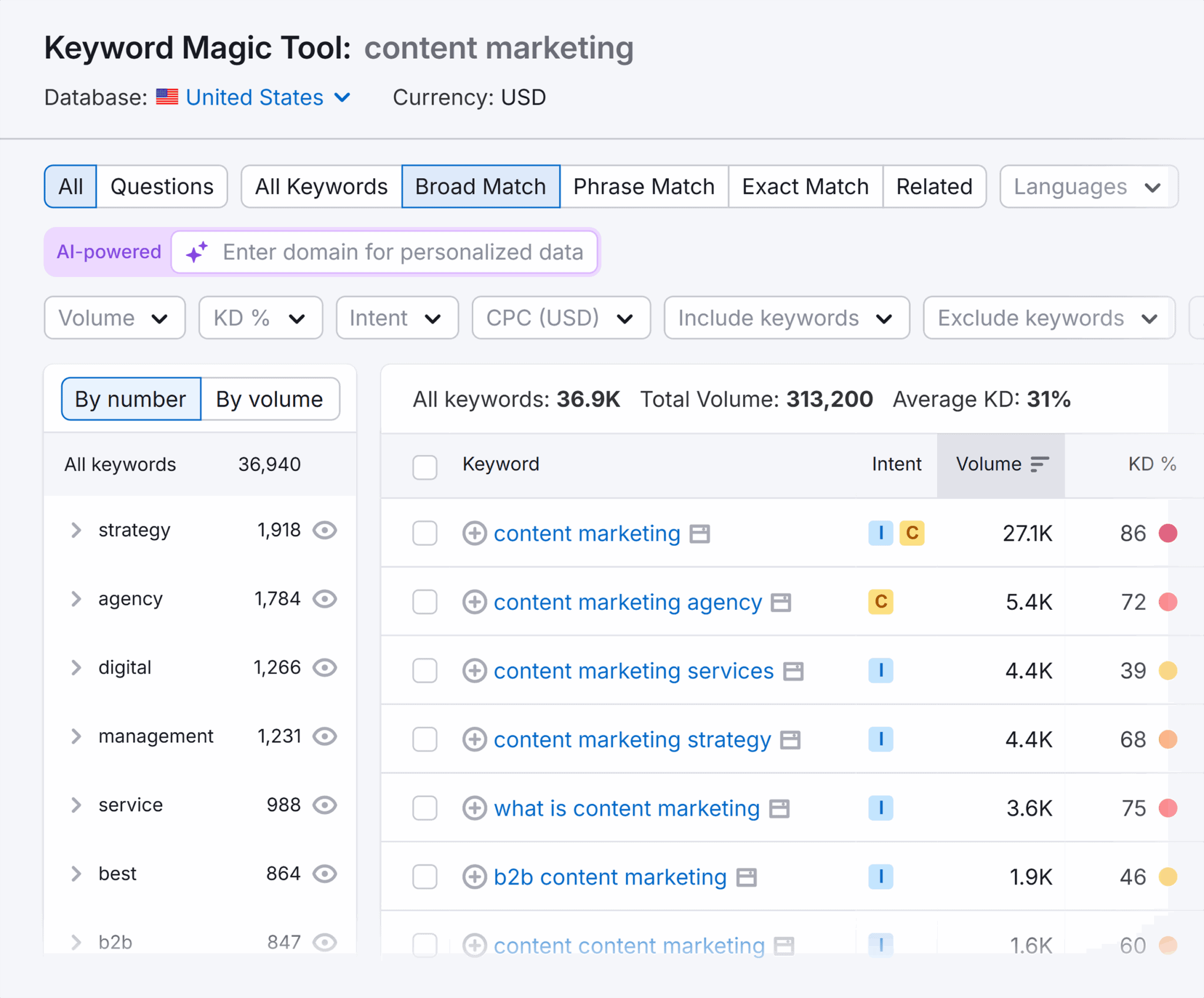Open SERP features icon for "content marketing agency"

coord(781,602)
